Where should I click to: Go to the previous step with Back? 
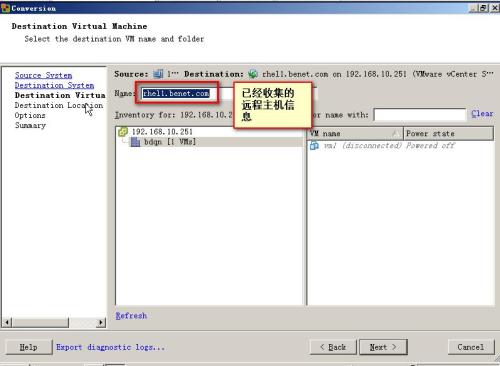click(x=333, y=347)
